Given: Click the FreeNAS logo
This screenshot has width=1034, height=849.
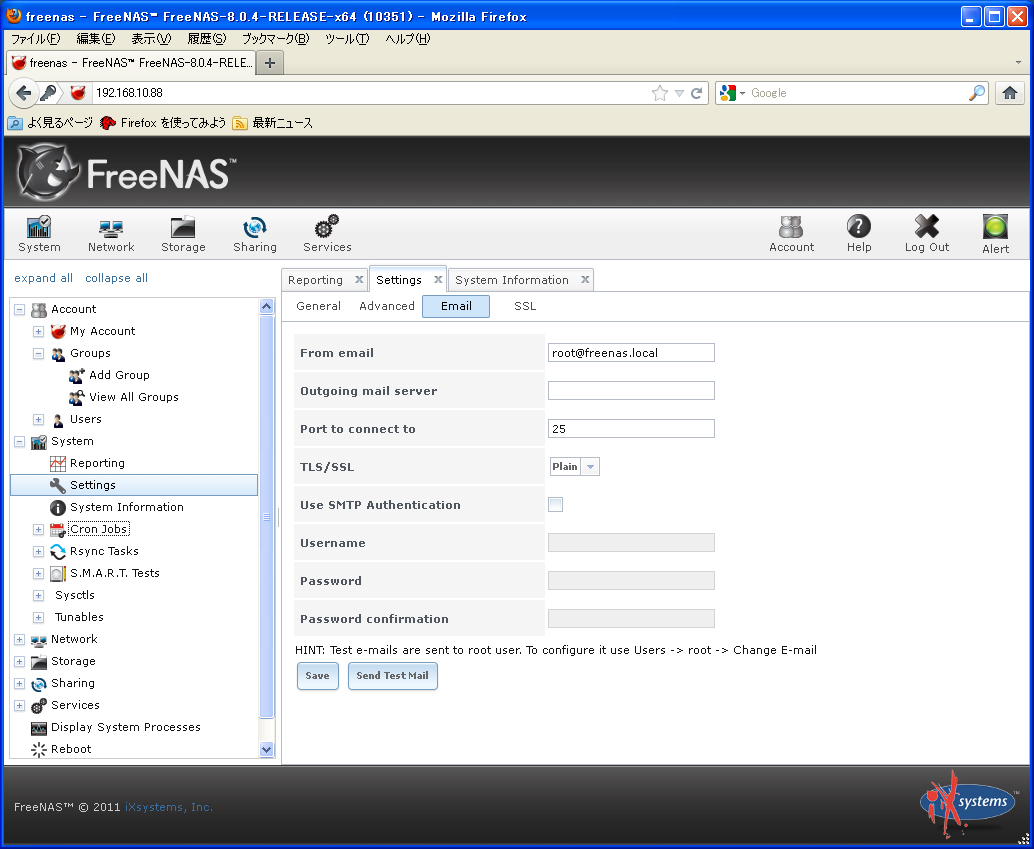Looking at the screenshot, I should 125,172.
